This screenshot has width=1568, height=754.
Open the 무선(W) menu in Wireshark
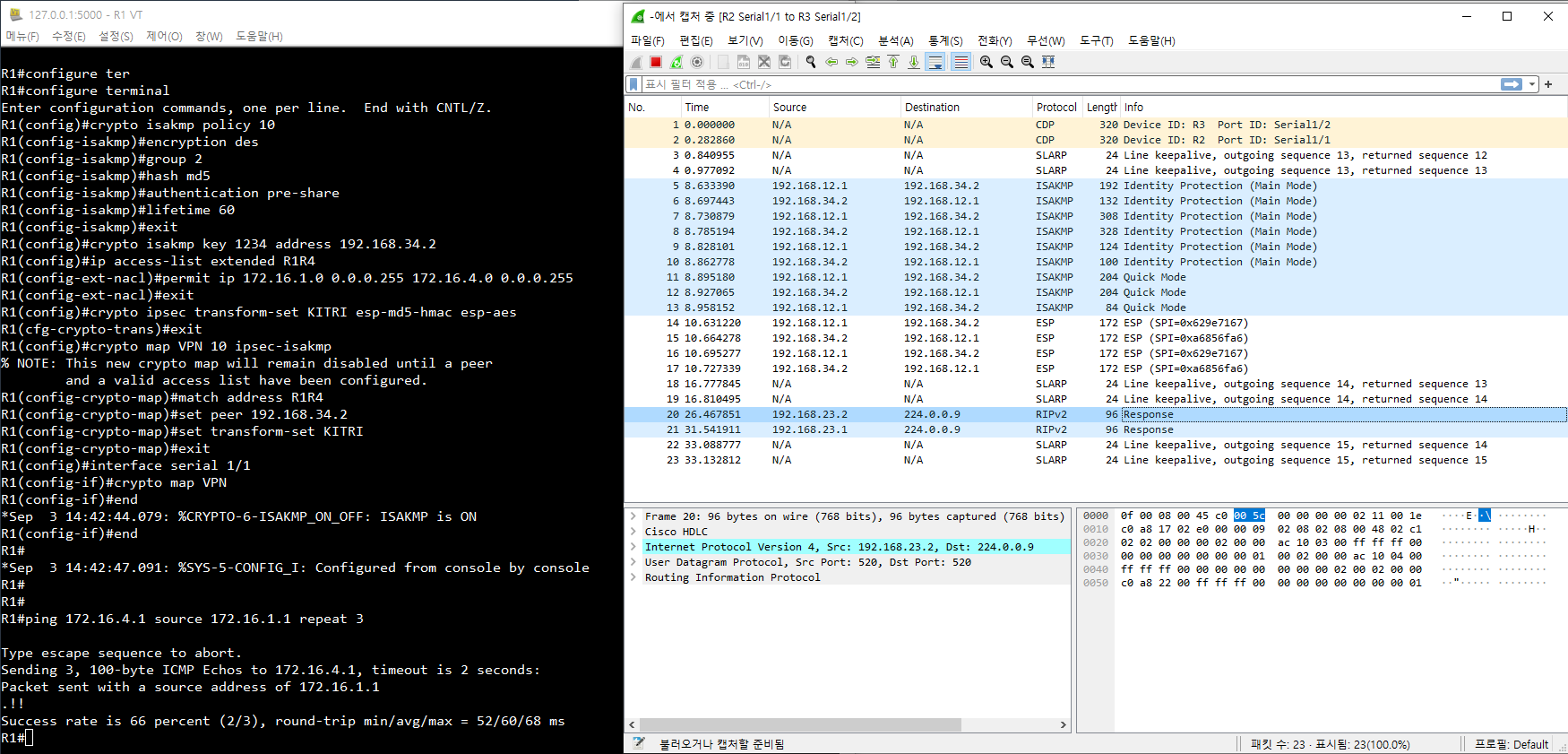point(1046,41)
